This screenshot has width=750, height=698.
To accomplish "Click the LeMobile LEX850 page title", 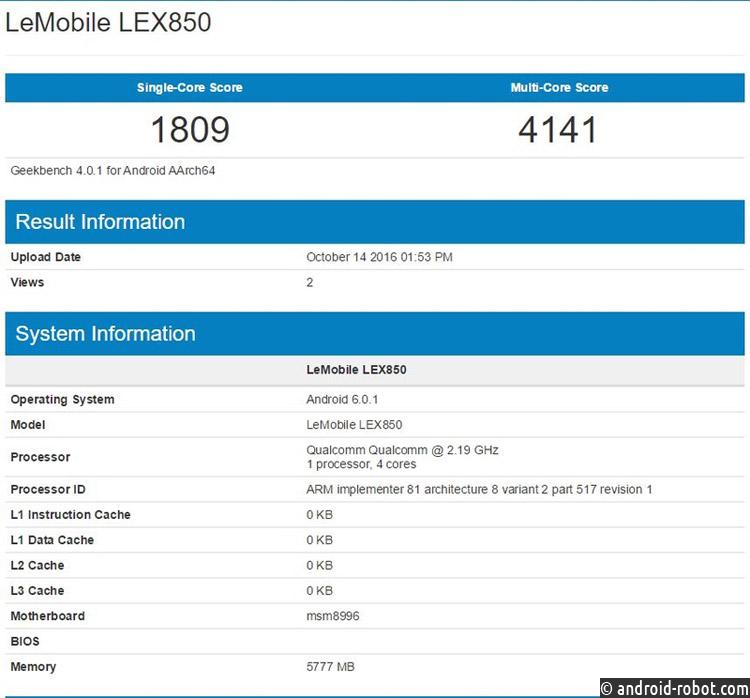I will 108,22.
